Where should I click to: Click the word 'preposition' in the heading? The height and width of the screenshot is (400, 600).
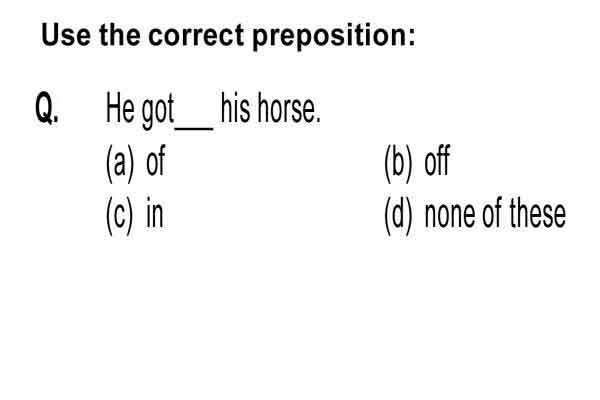coord(331,37)
